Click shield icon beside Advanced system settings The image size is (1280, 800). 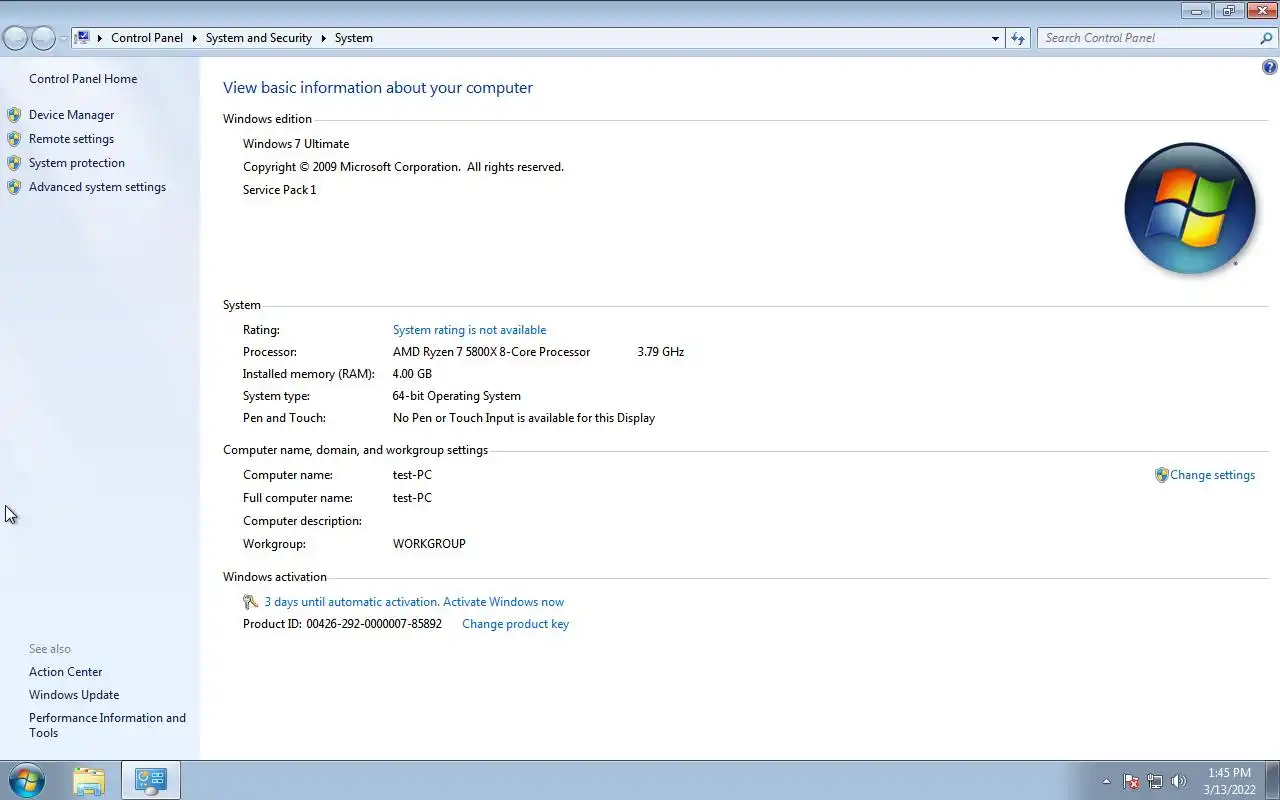point(14,187)
